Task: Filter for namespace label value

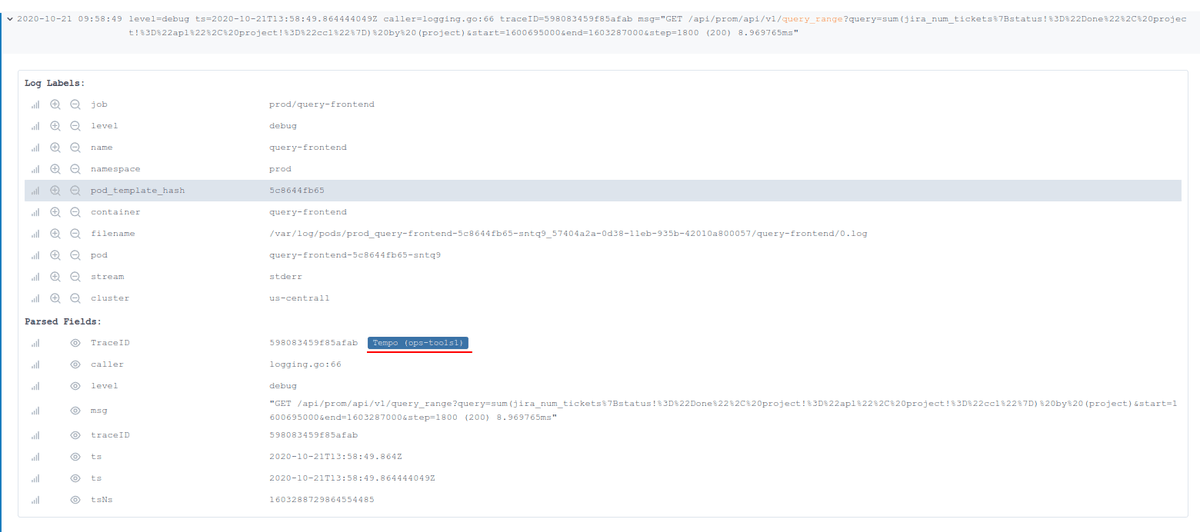Action: [x=55, y=169]
